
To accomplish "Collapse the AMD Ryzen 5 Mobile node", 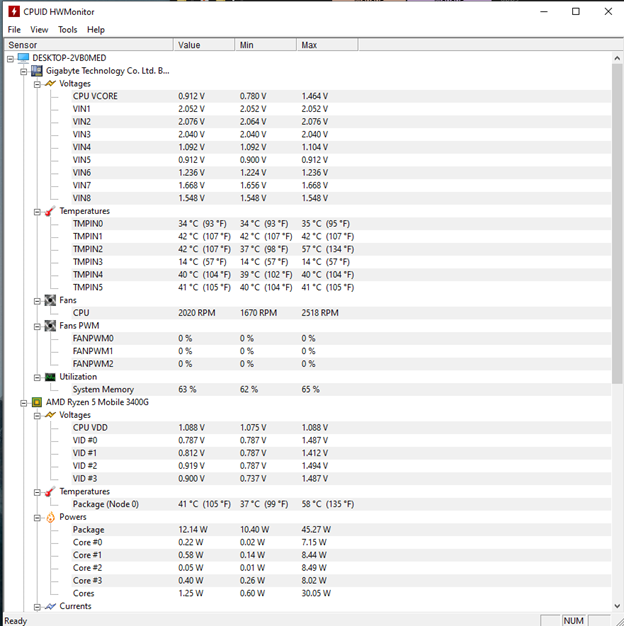I will 24,403.
